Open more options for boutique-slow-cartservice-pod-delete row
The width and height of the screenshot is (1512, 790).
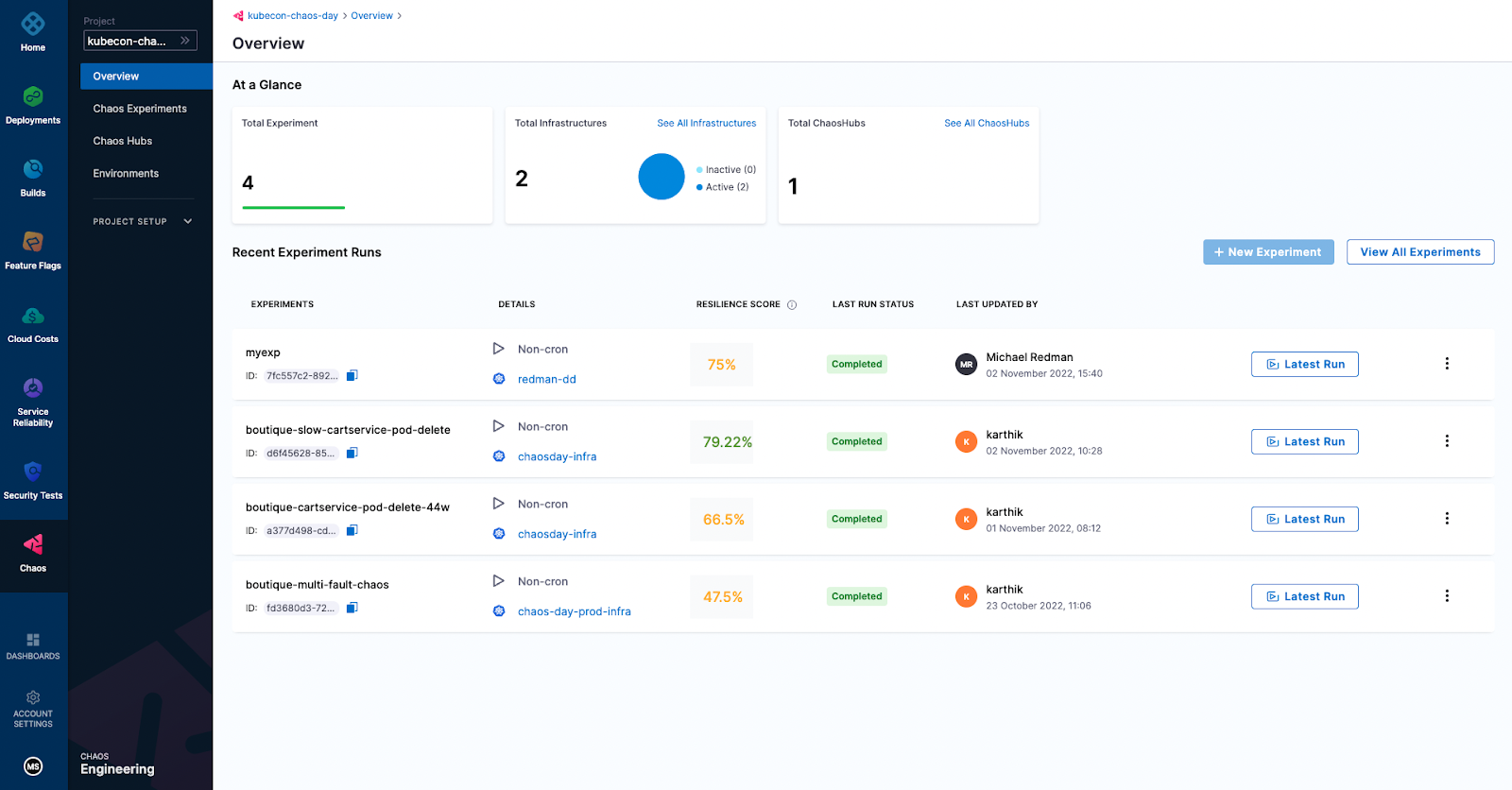pos(1447,441)
